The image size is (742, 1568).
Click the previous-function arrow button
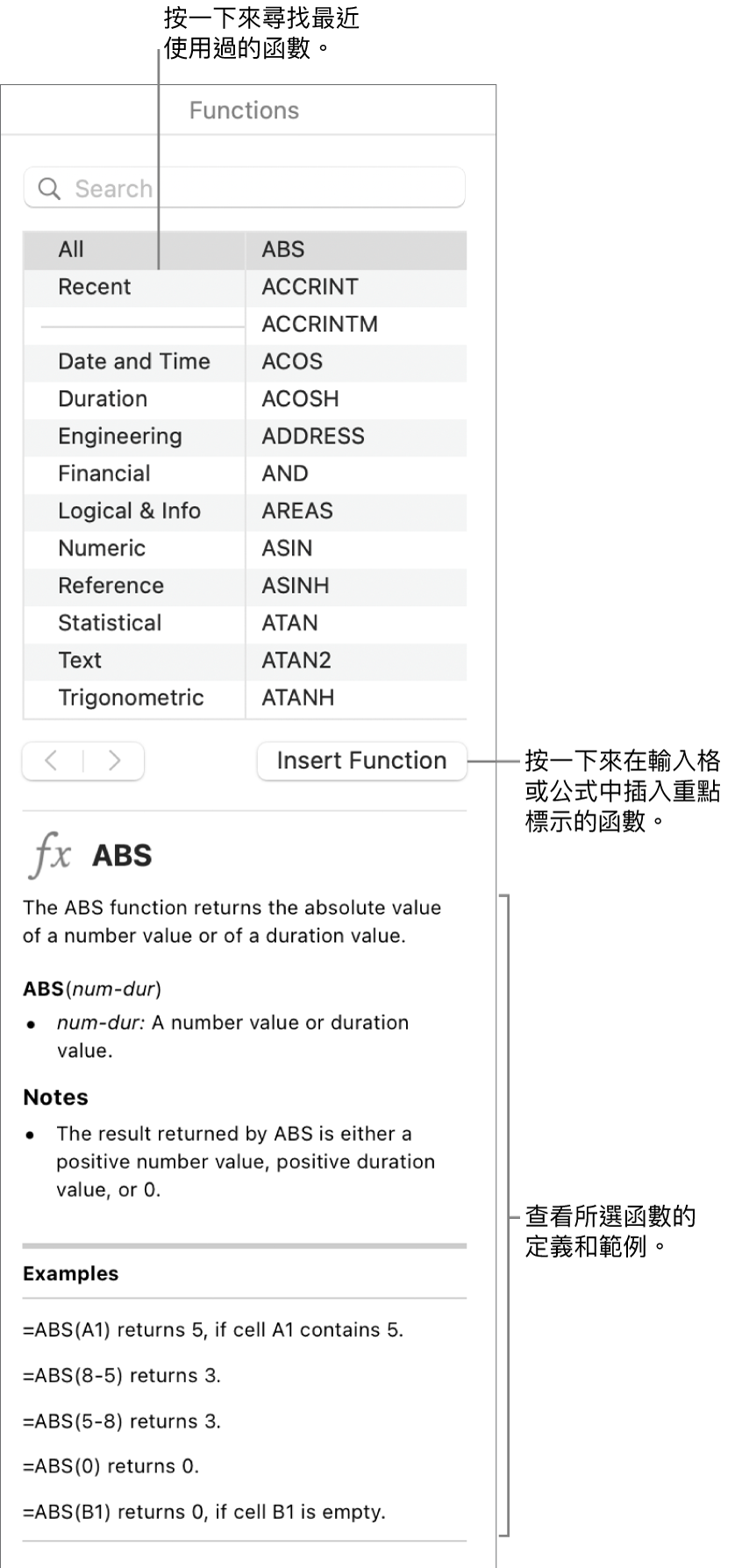click(x=51, y=761)
